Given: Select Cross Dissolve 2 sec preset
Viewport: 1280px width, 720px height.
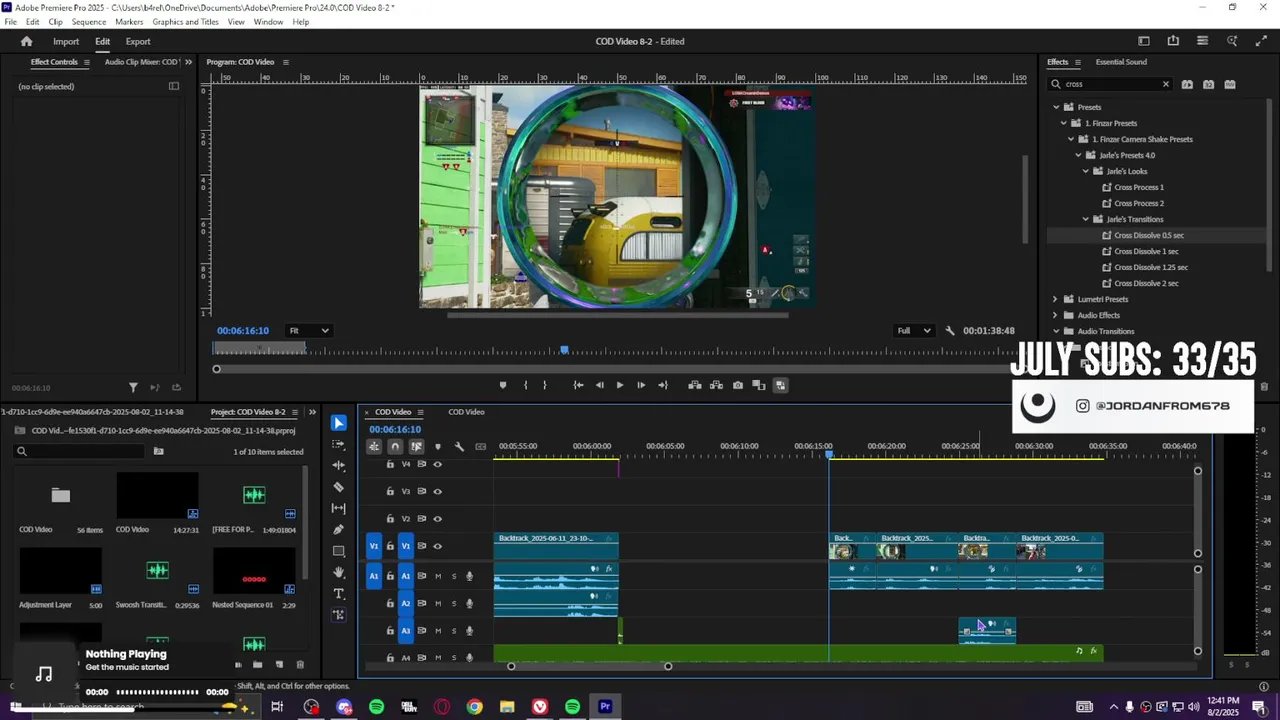Looking at the screenshot, I should (1146, 283).
